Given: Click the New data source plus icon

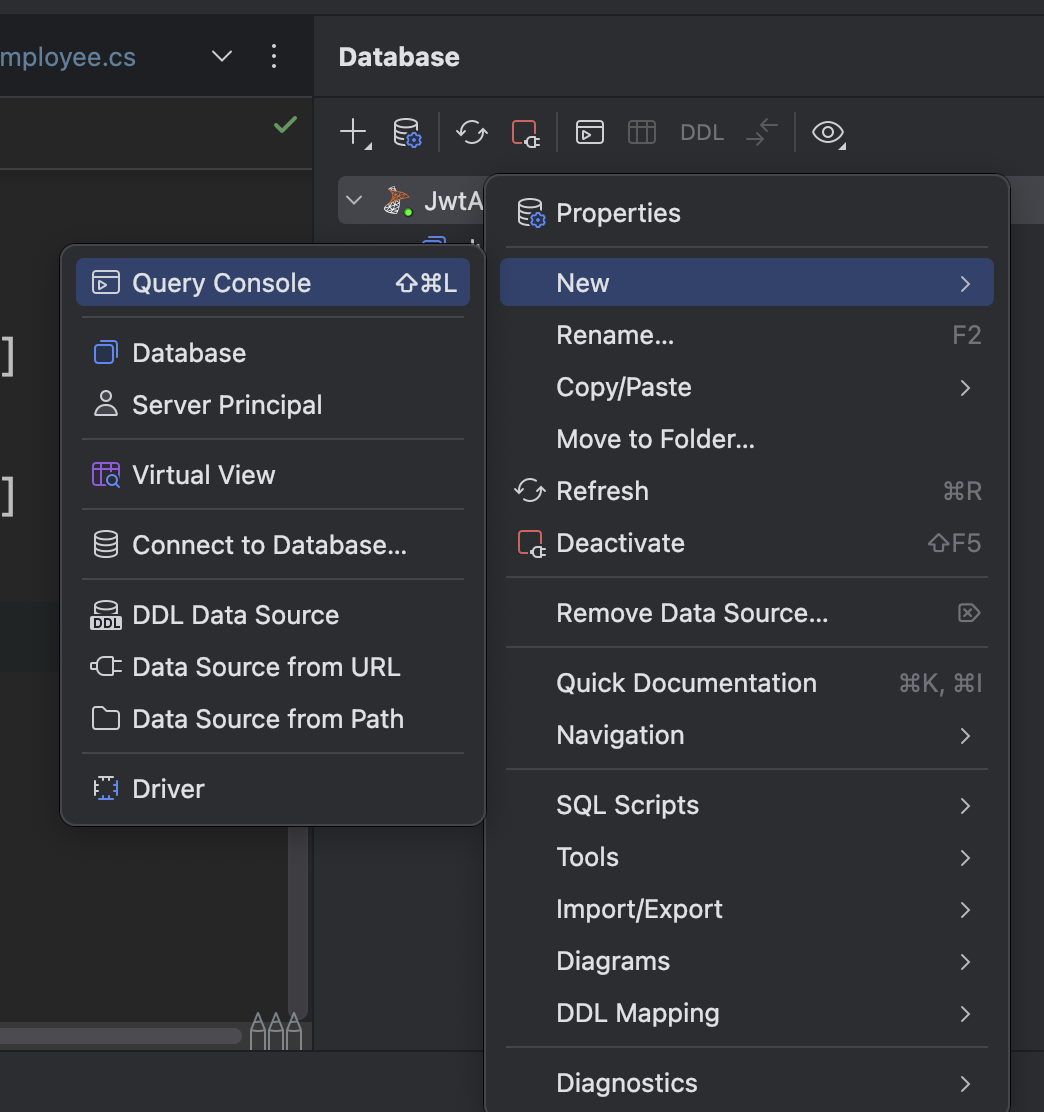Looking at the screenshot, I should tap(354, 132).
